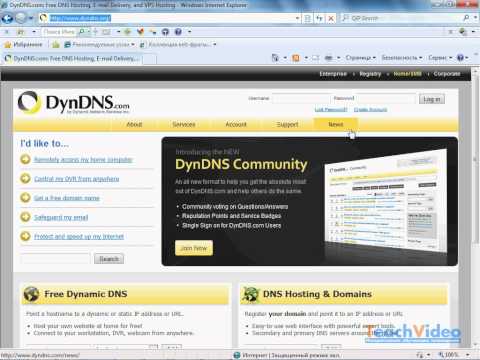
Task: Open the zoom level 100% dropdown in status bar
Action: (468, 355)
